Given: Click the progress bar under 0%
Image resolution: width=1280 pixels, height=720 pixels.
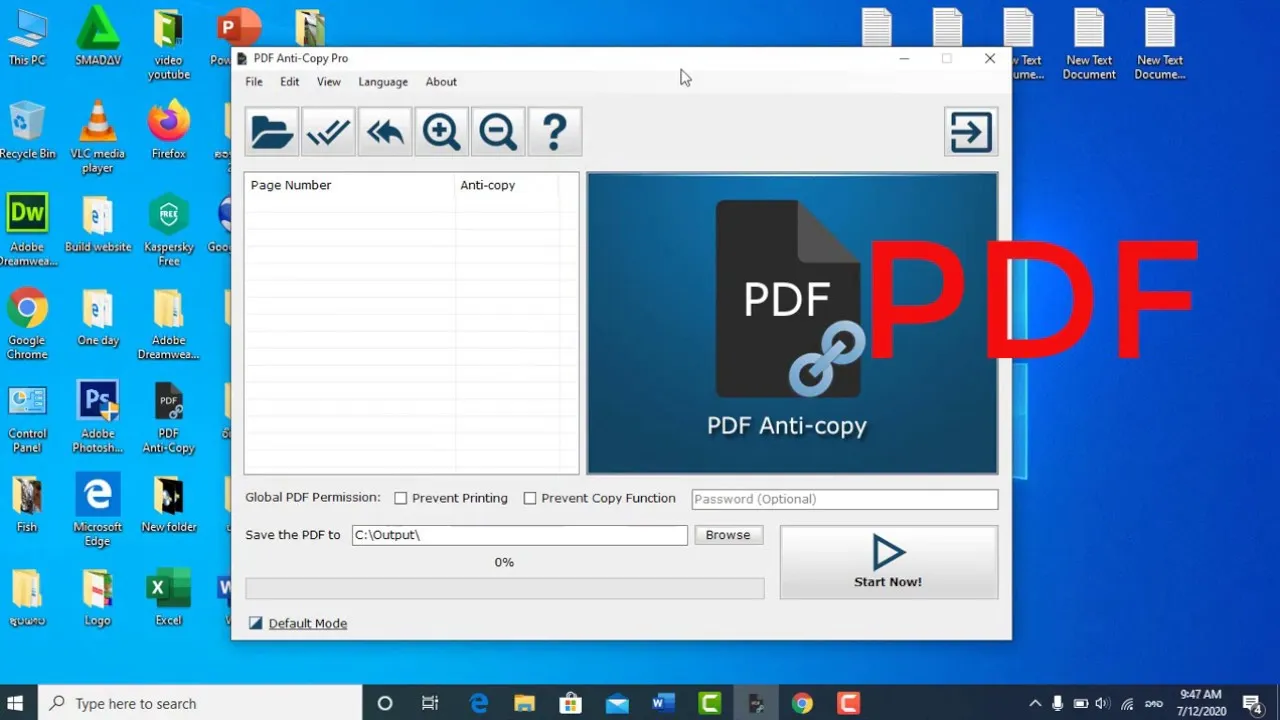Looking at the screenshot, I should click(505, 588).
